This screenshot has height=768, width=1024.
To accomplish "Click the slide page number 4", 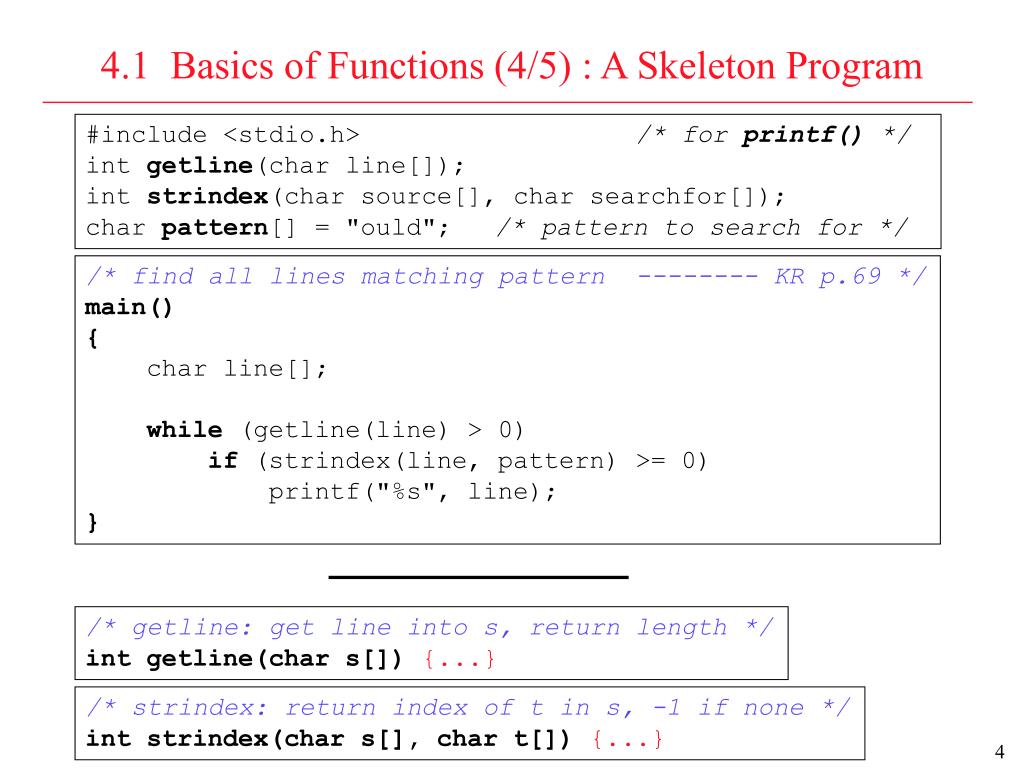I will (x=999, y=752).
